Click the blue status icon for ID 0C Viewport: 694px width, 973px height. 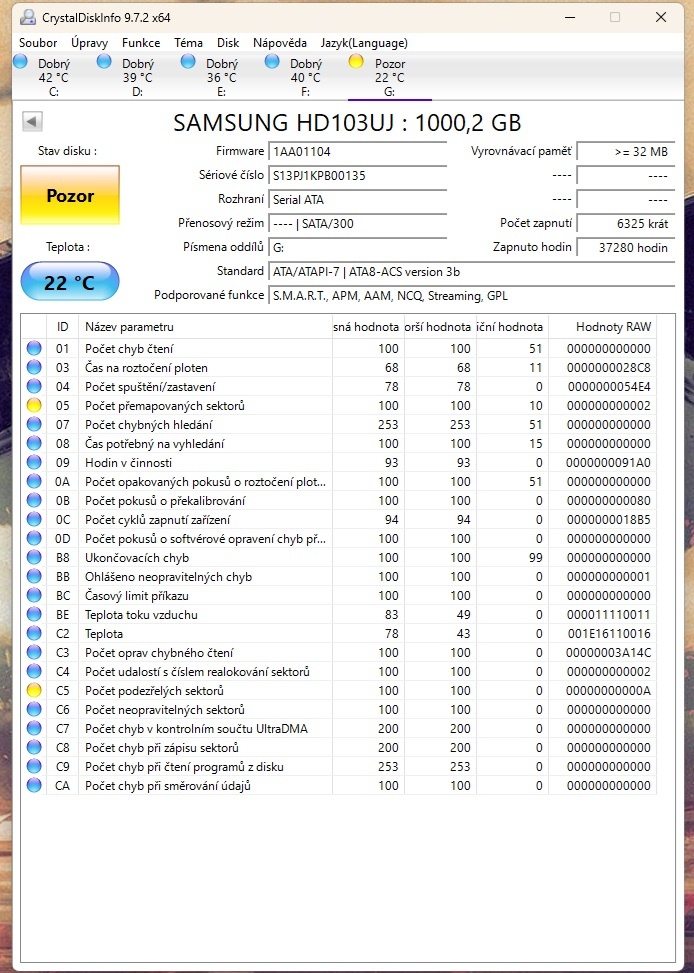[34, 519]
